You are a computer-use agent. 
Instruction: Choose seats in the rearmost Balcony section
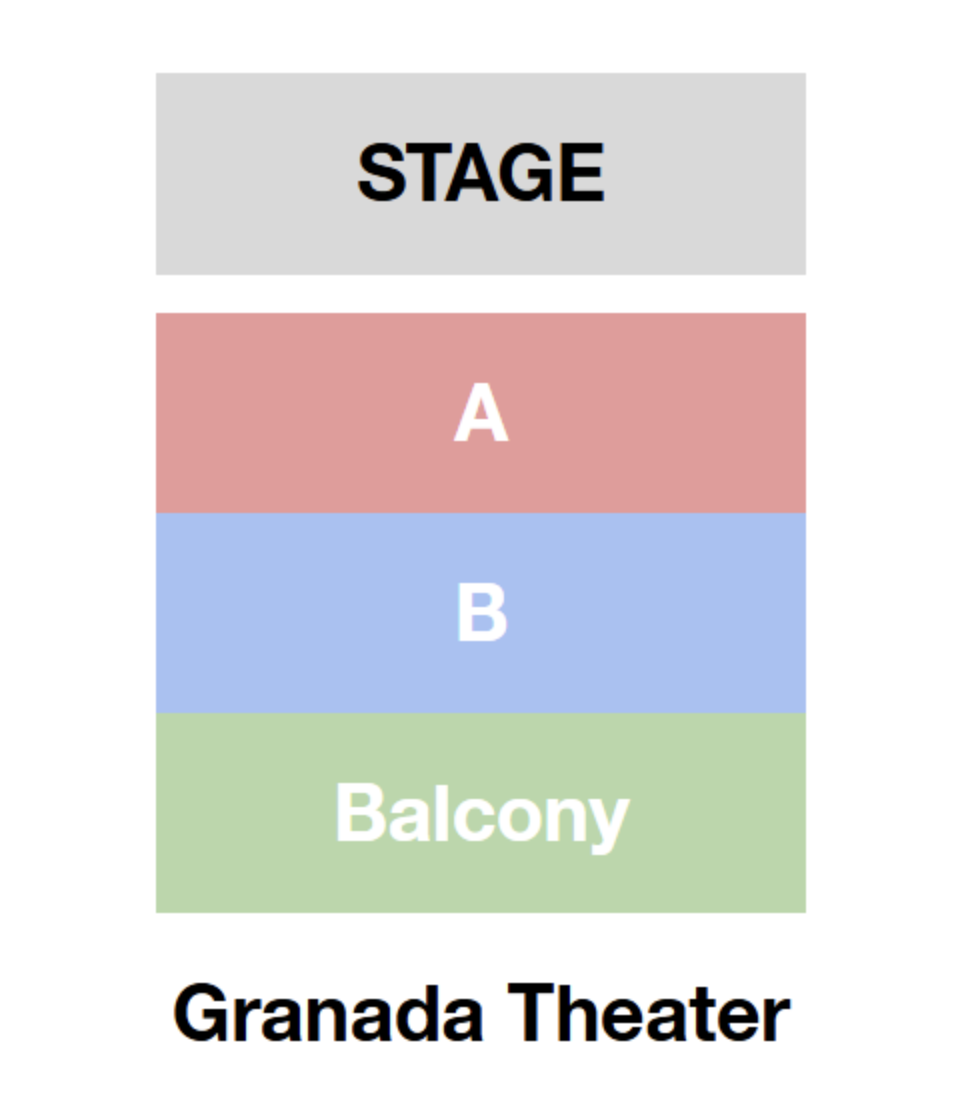coord(481,813)
